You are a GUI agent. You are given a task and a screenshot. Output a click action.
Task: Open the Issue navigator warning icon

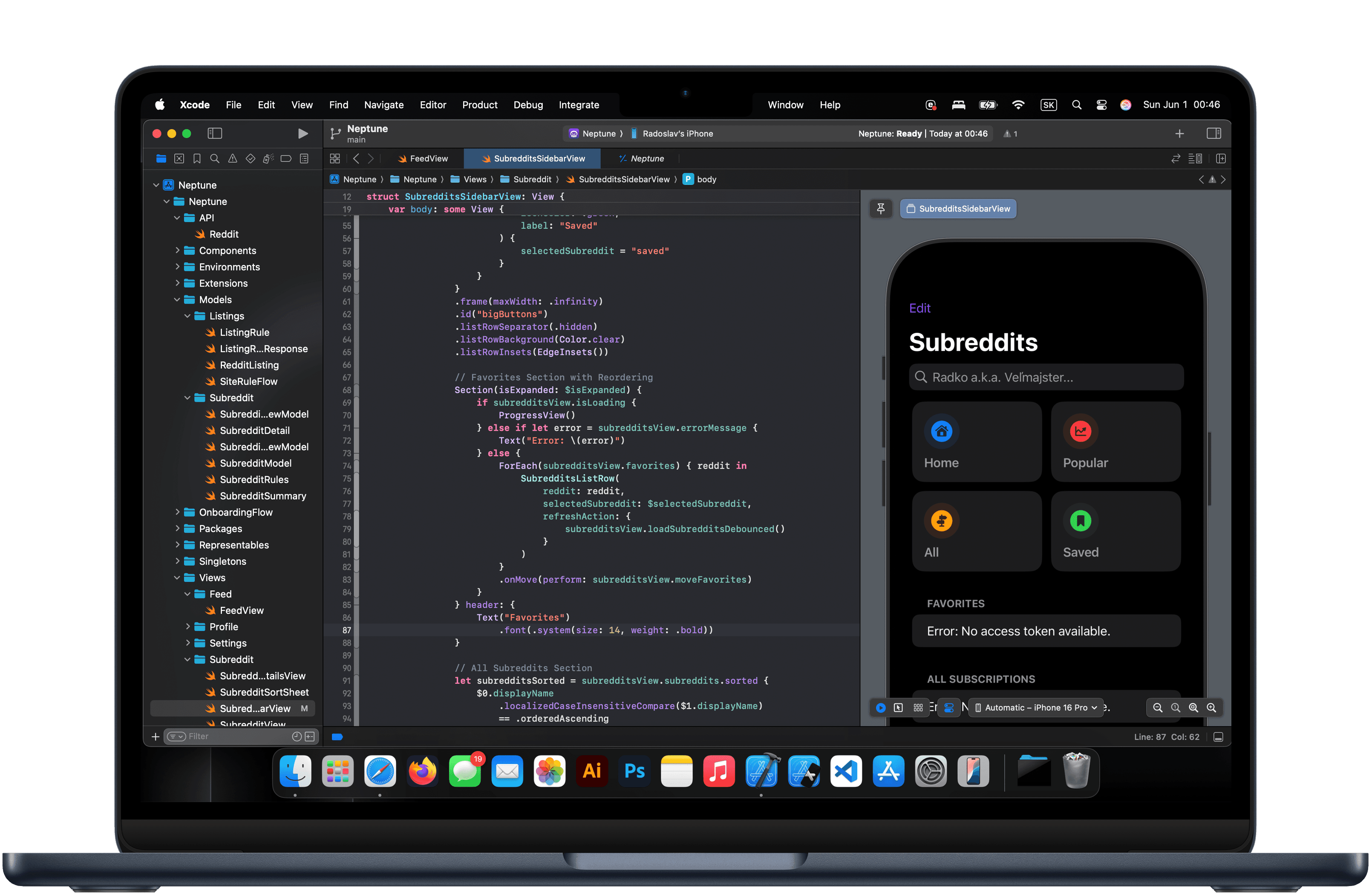point(232,159)
